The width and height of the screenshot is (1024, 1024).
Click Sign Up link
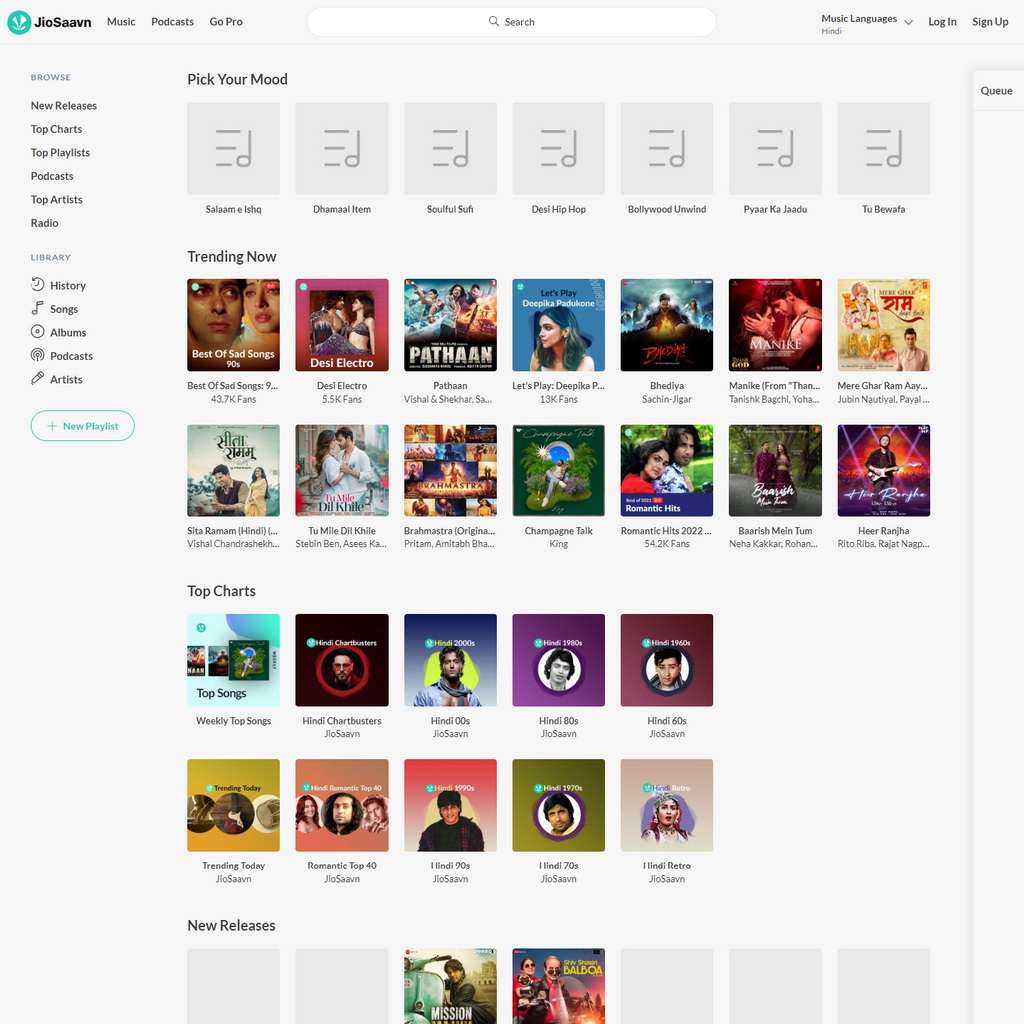tap(989, 22)
